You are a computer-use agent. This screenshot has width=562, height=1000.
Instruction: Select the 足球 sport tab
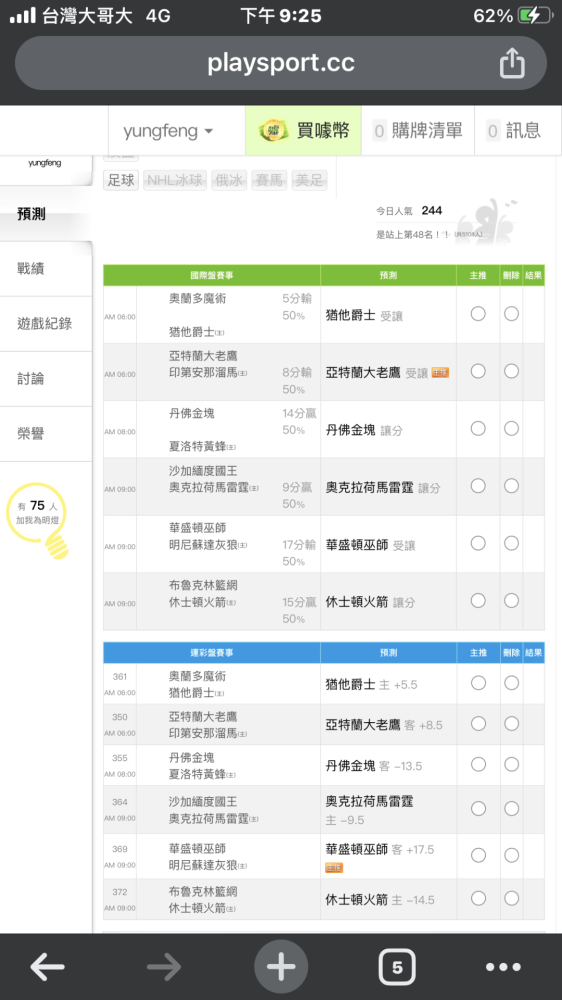[x=121, y=180]
